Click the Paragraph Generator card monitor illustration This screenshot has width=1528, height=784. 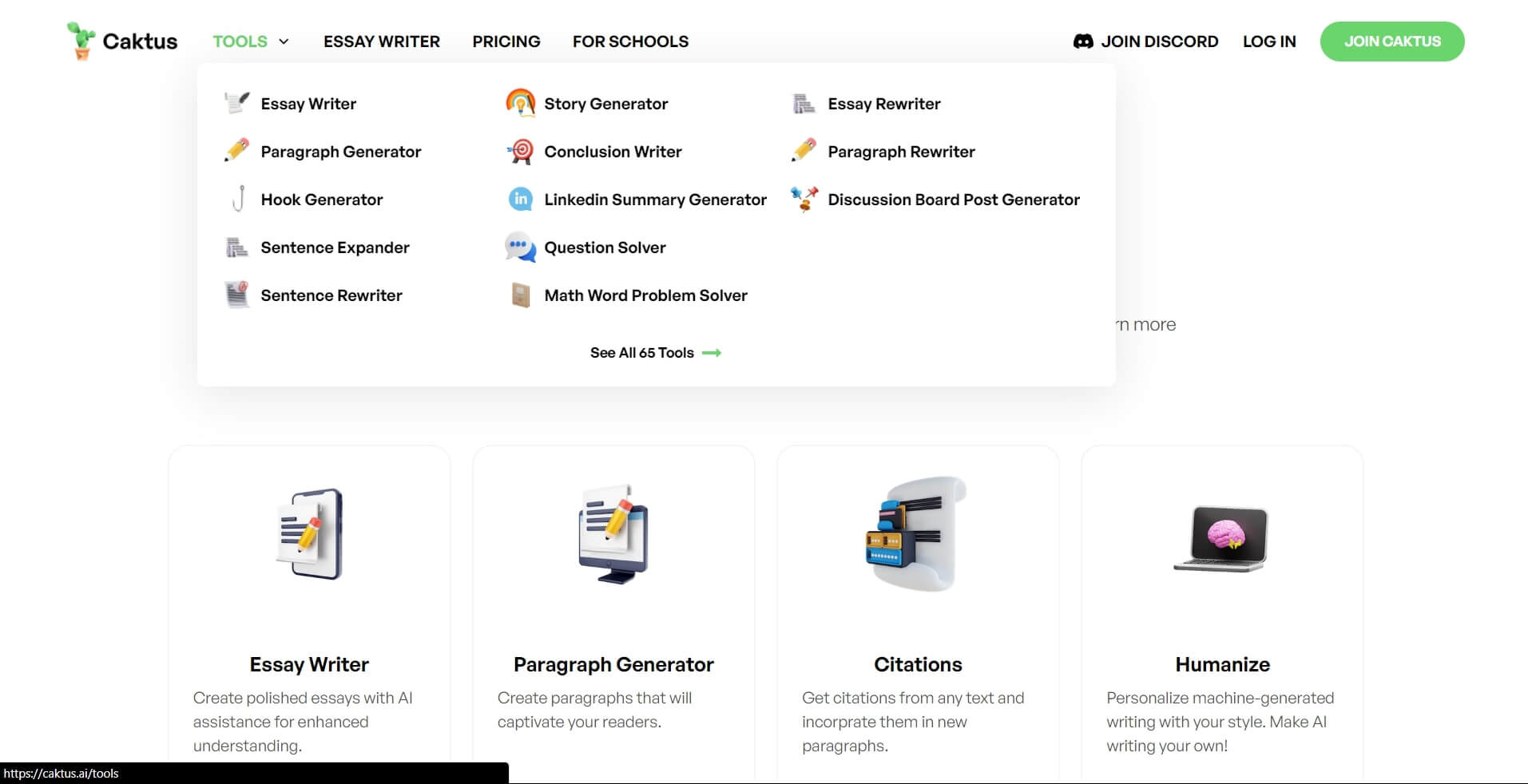(613, 533)
